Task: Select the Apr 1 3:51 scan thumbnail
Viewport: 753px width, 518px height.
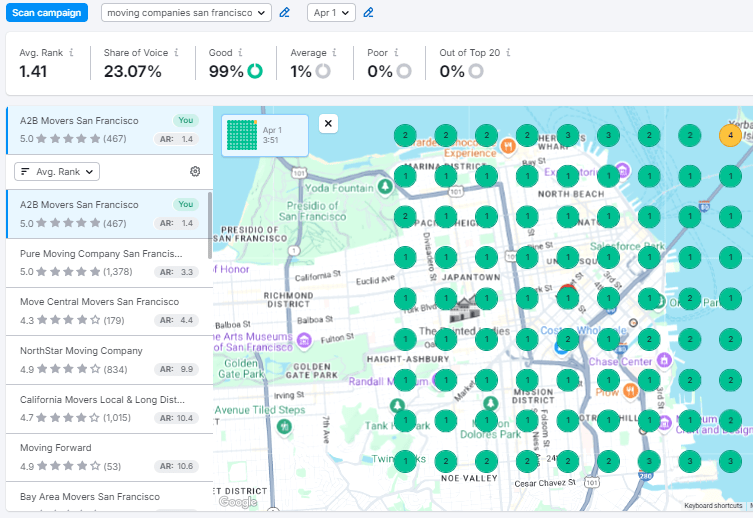Action: pos(265,135)
